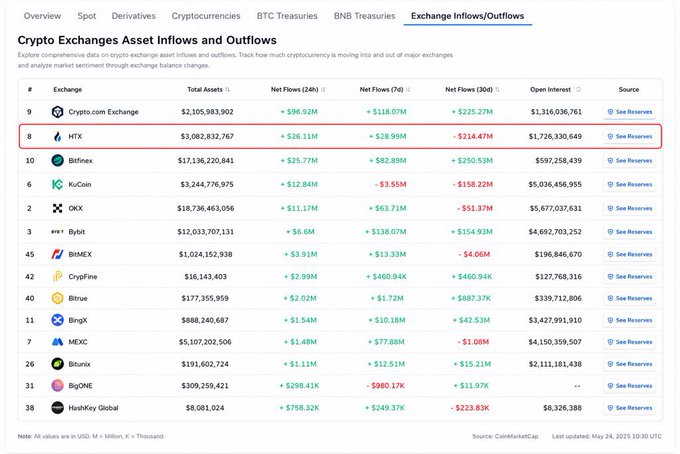The height and width of the screenshot is (454, 680).
Task: Click Bybit 7d net flow +$138.07M
Action: coord(386,232)
